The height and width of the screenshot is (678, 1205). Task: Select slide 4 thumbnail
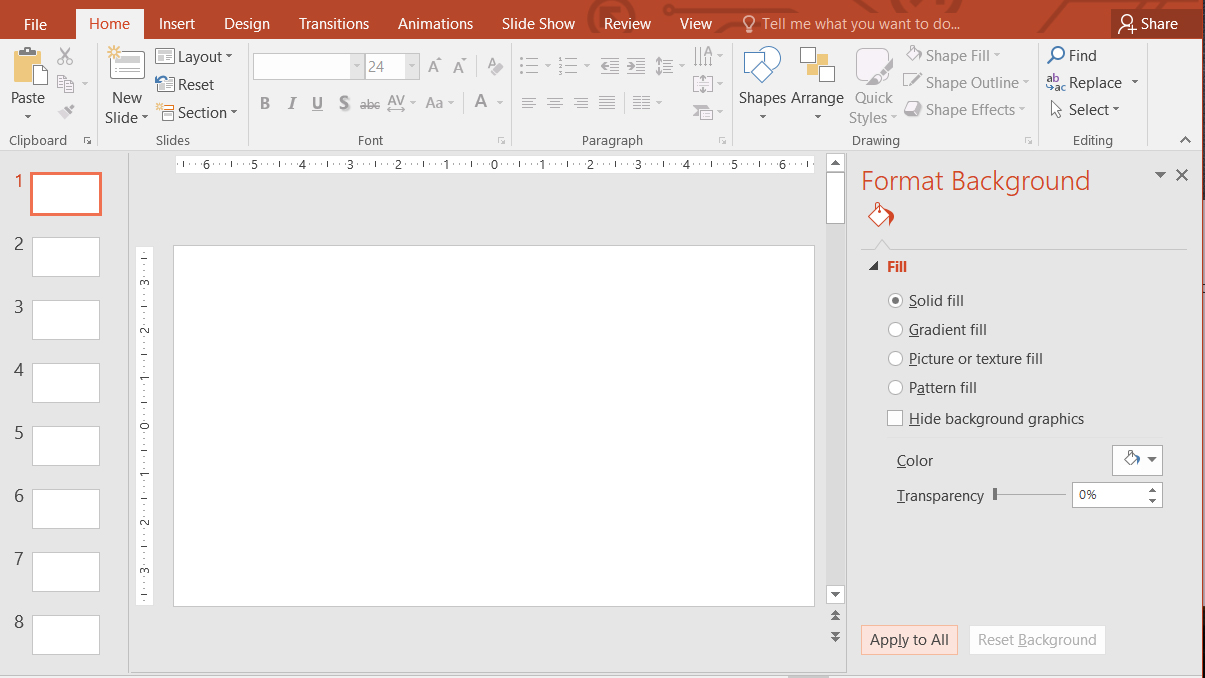pos(66,383)
